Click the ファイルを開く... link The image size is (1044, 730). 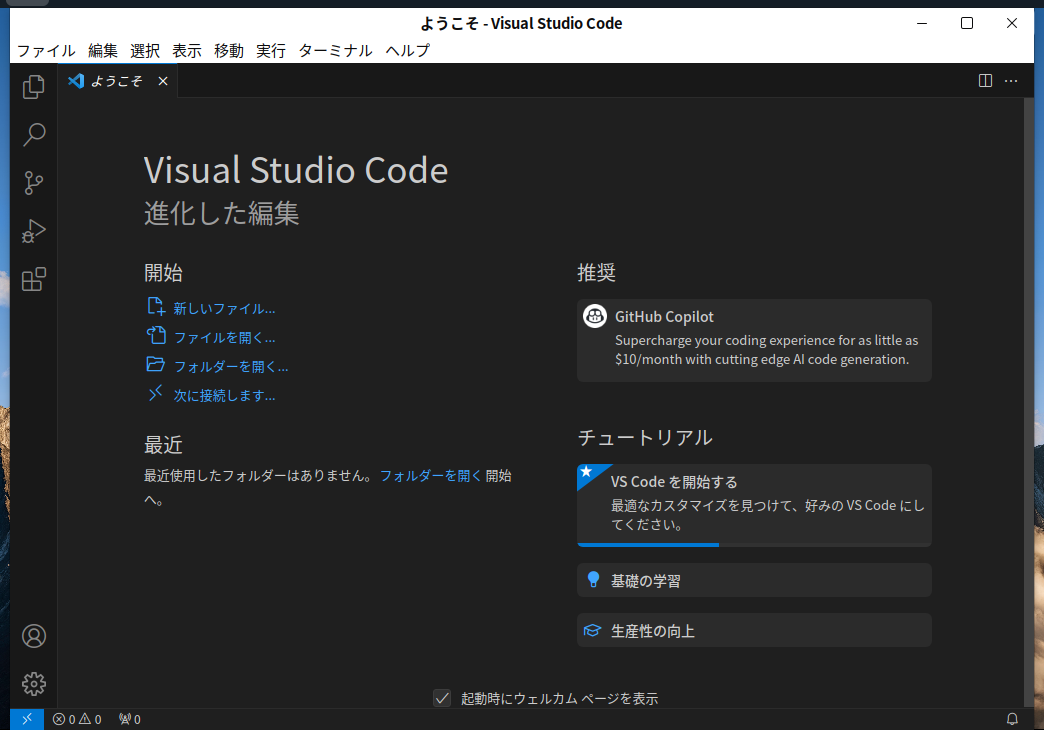224,338
